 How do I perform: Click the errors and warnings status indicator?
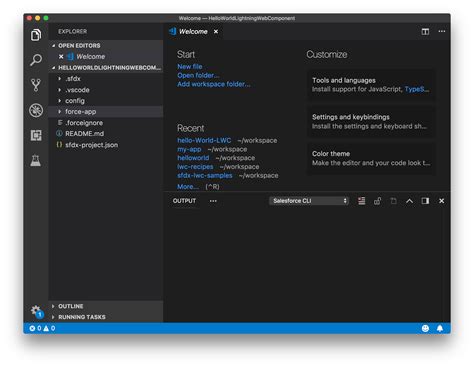(42, 328)
